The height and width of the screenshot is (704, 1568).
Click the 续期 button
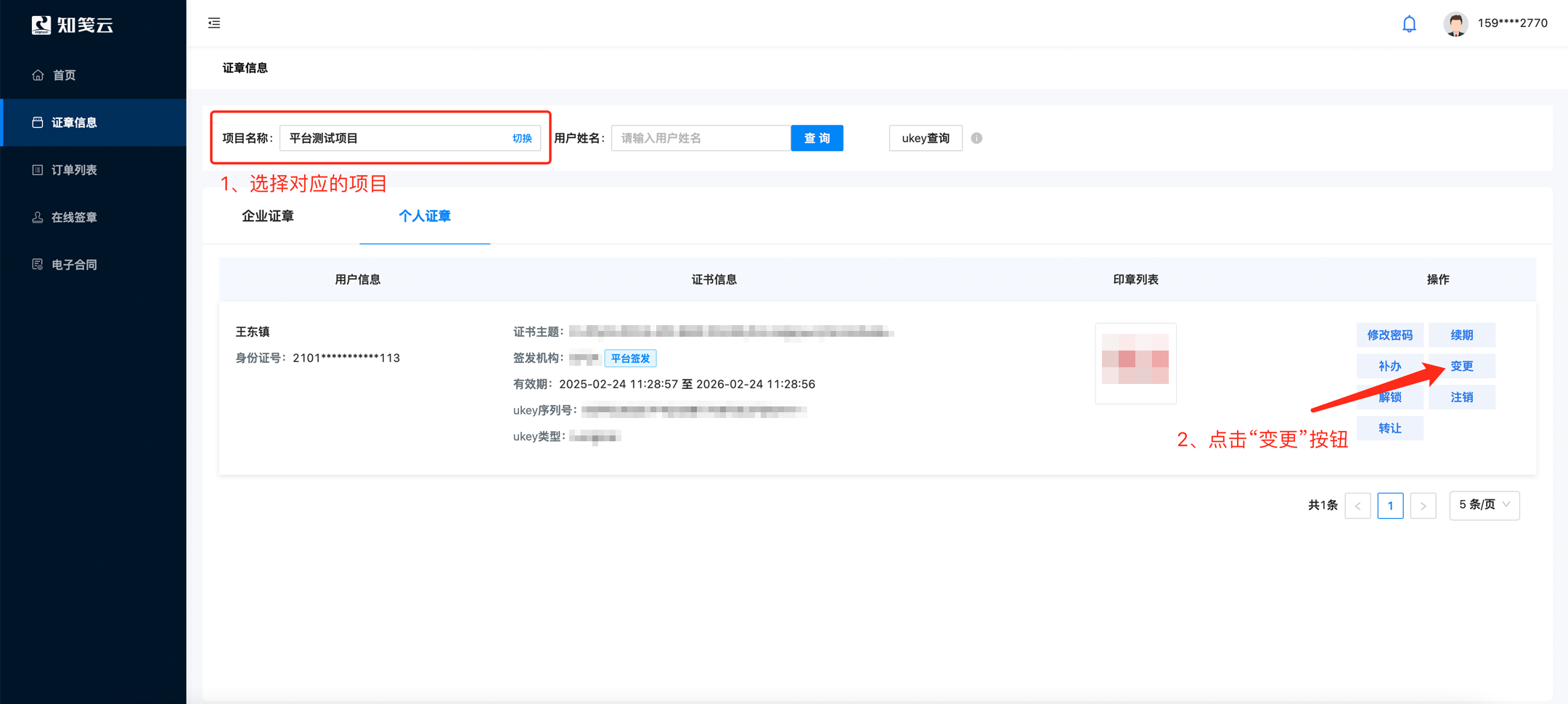pos(1461,335)
